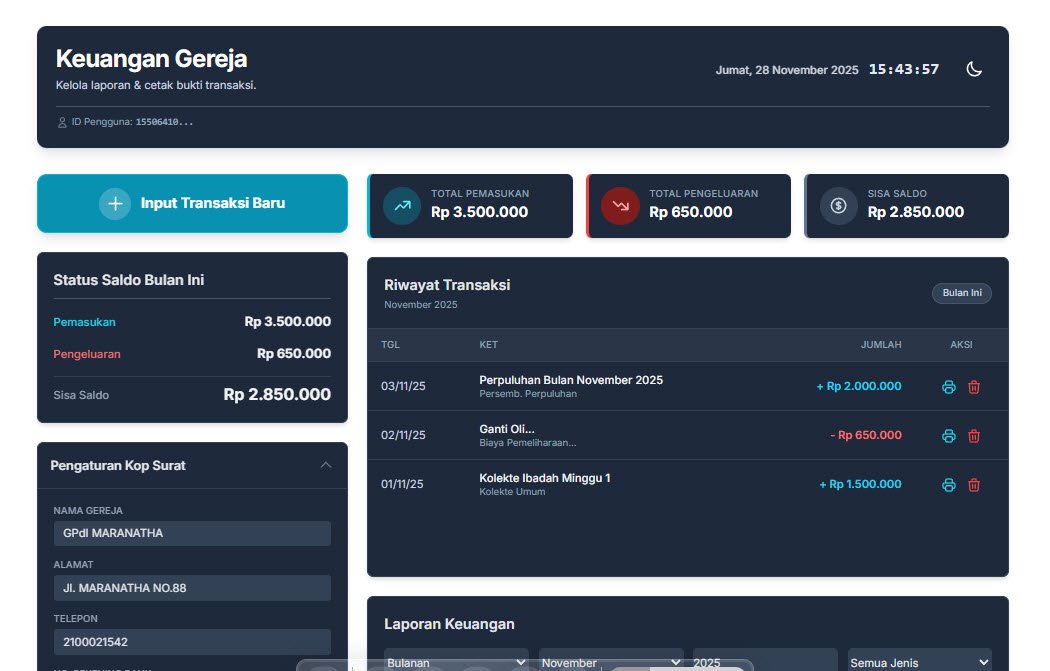
Task: Click the plus icon on Input Transaksi Baru
Action: [115, 204]
